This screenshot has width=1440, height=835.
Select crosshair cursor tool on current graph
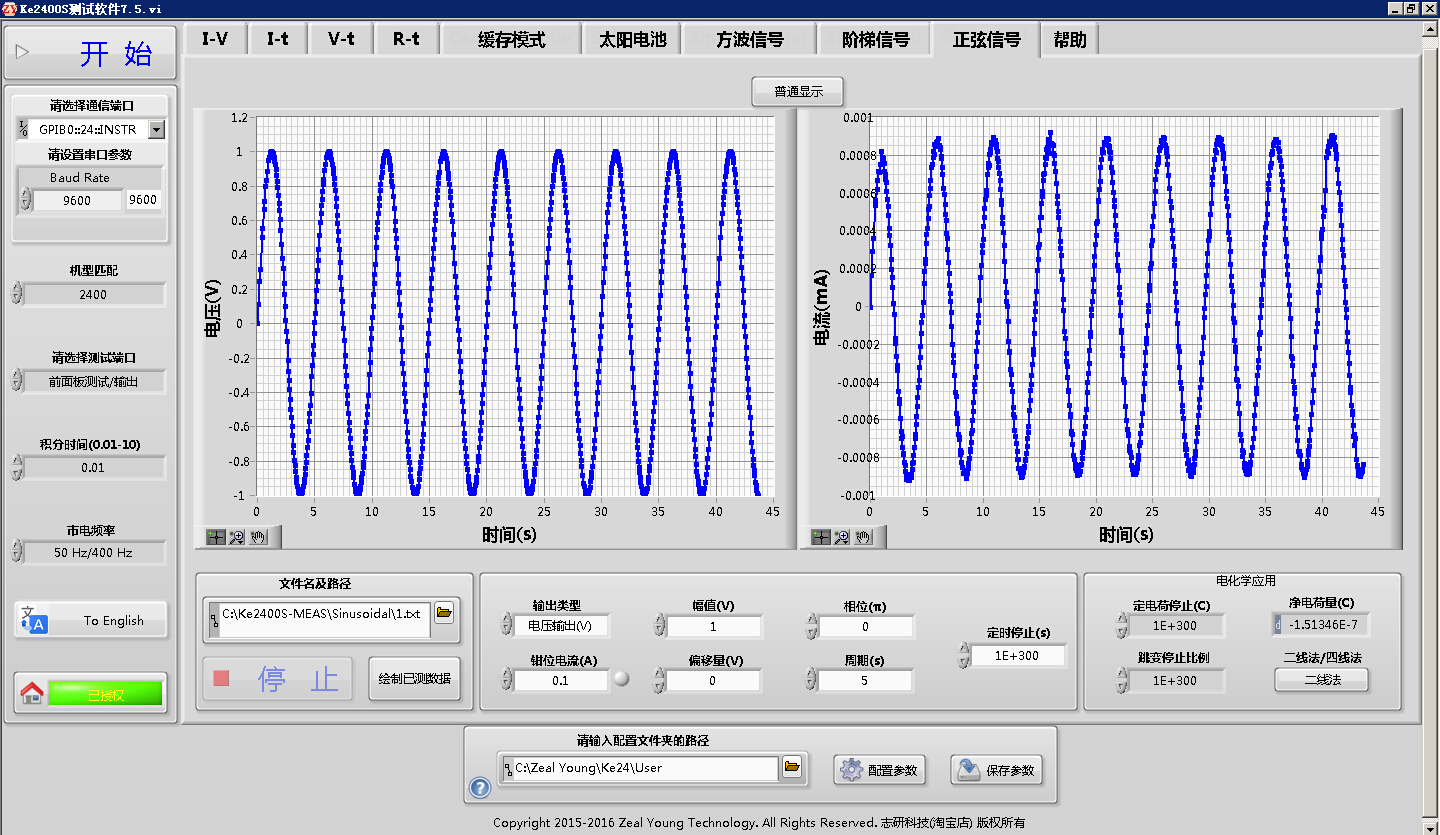pos(821,537)
